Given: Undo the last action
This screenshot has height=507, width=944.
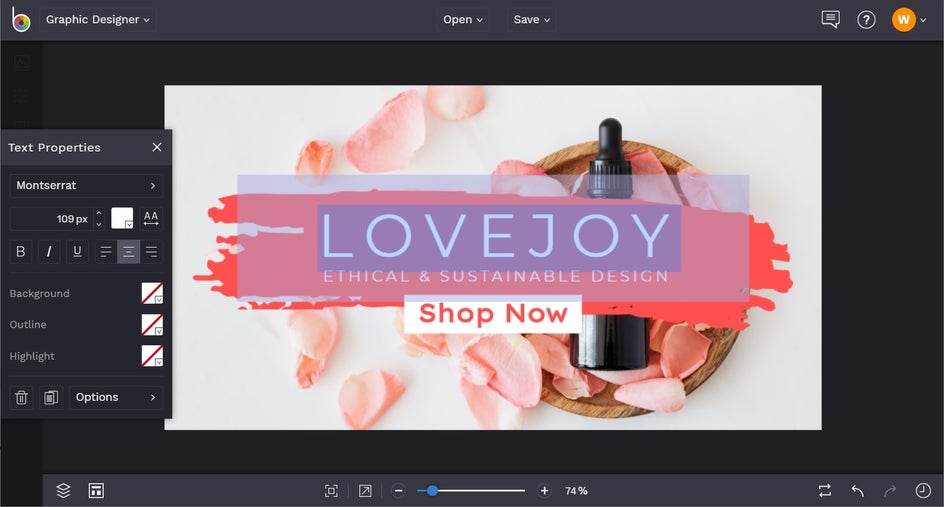Looking at the screenshot, I should pos(858,491).
